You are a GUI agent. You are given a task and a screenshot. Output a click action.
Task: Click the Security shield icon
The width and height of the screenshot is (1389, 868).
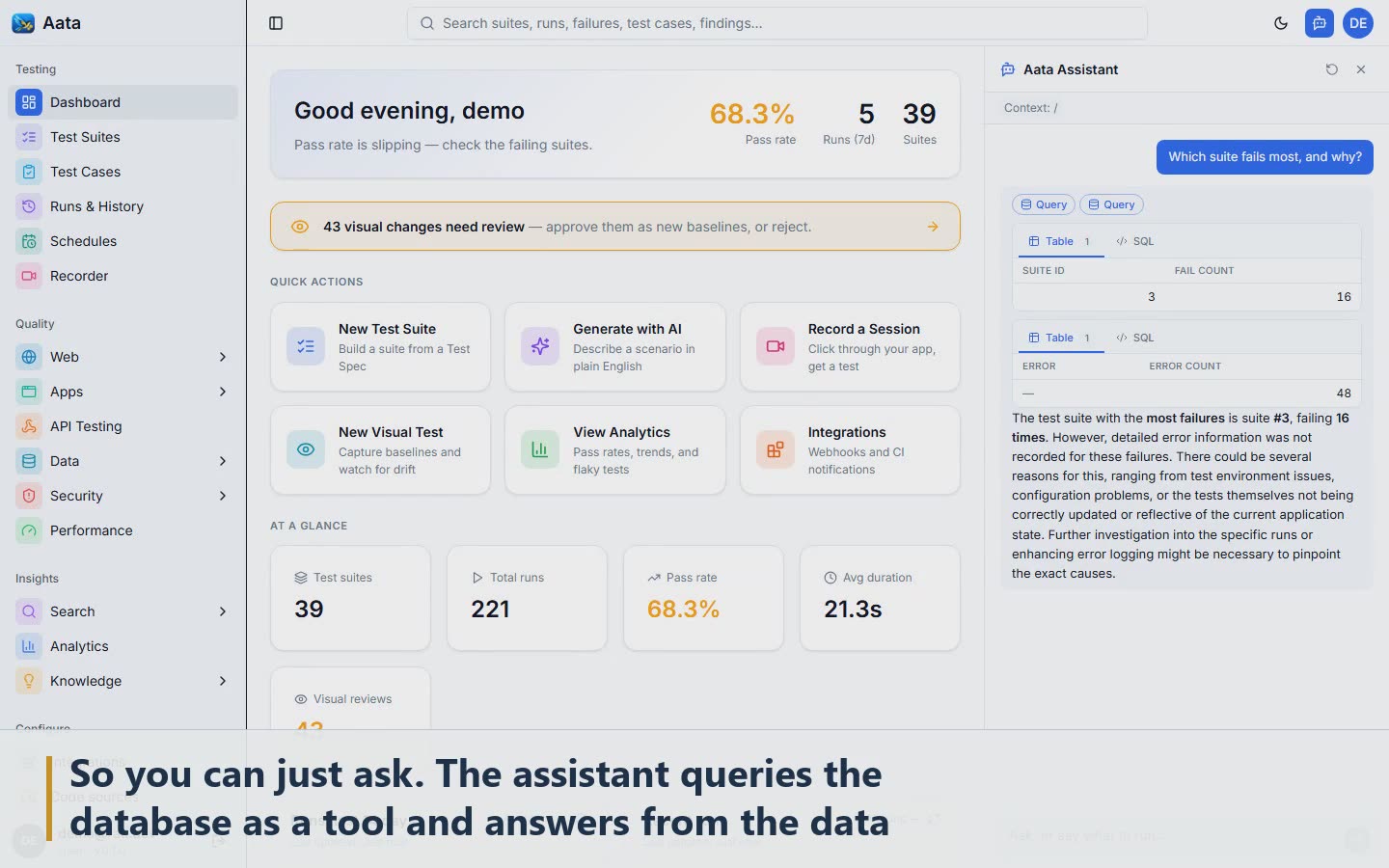coord(29,496)
